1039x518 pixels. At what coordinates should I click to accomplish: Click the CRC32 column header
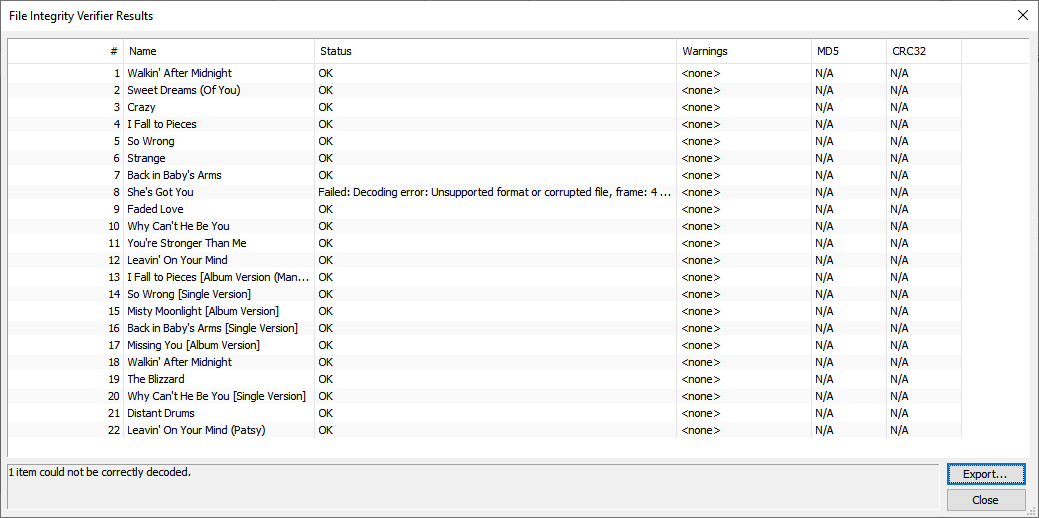923,51
